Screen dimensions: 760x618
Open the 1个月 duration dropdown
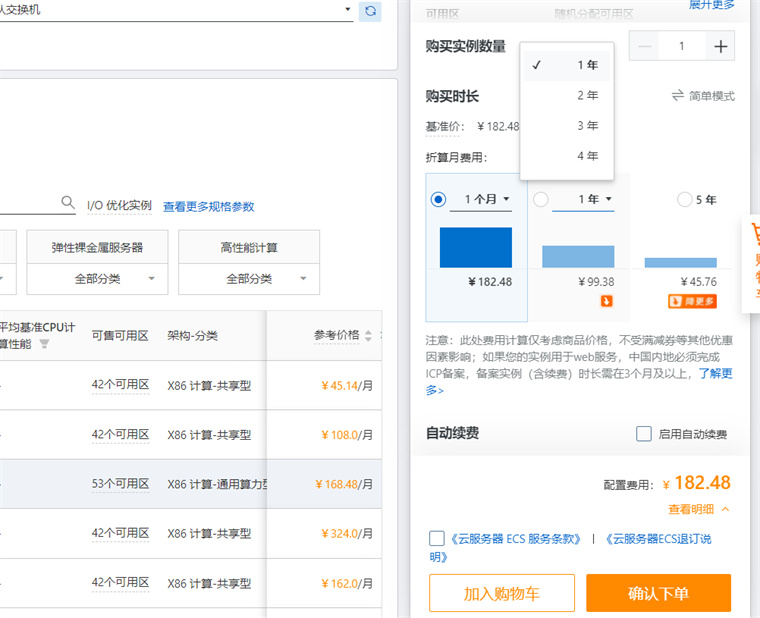(x=481, y=199)
